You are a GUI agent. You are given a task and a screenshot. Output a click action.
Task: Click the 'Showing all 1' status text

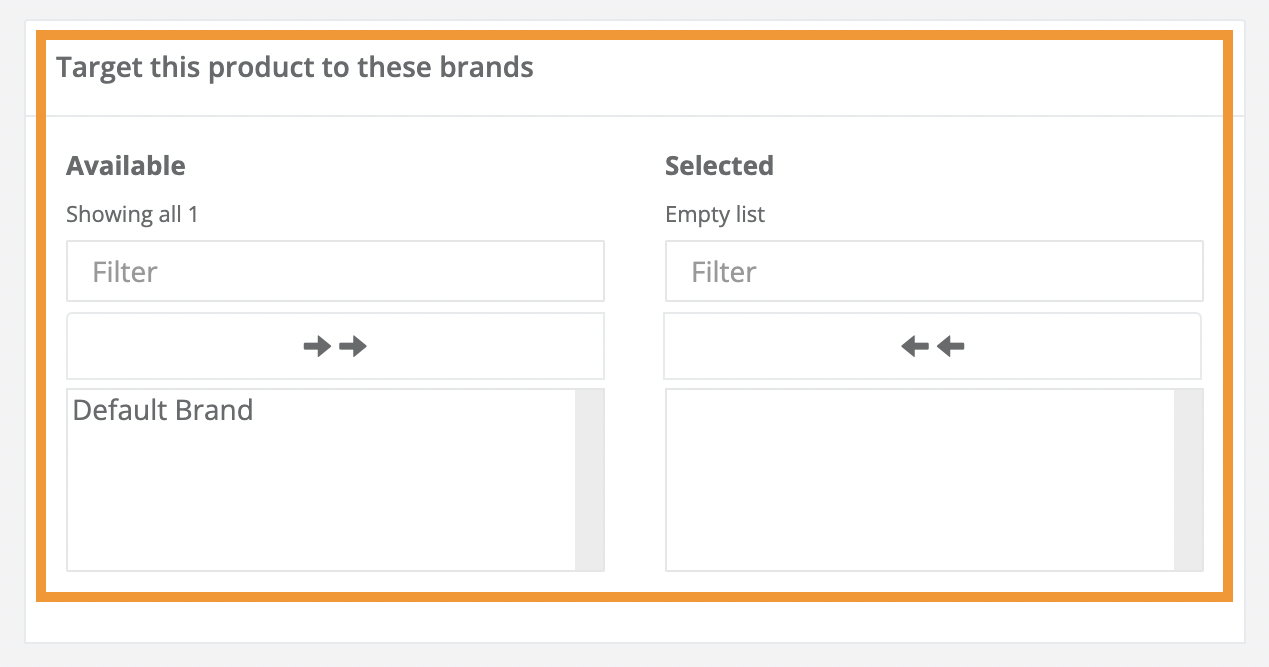coord(131,213)
